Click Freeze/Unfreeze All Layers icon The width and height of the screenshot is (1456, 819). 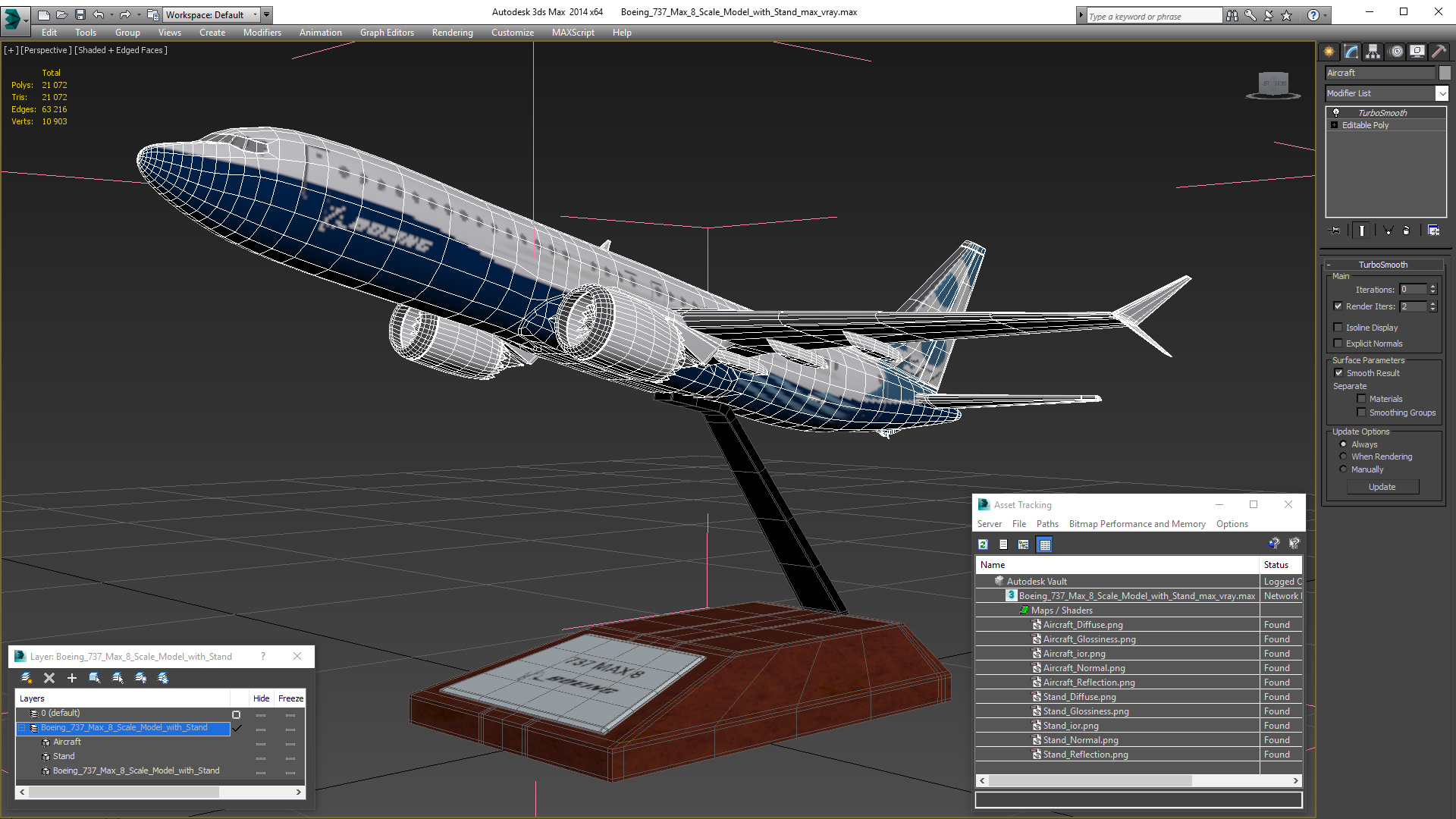163,678
